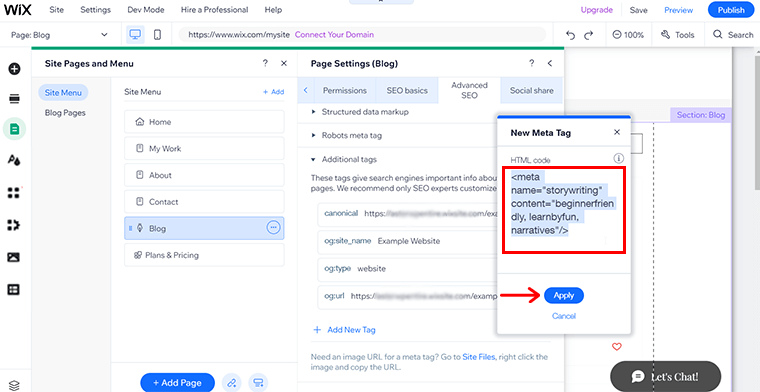Open the Site Design sidebar icon
760x392 pixels.
coord(15,160)
